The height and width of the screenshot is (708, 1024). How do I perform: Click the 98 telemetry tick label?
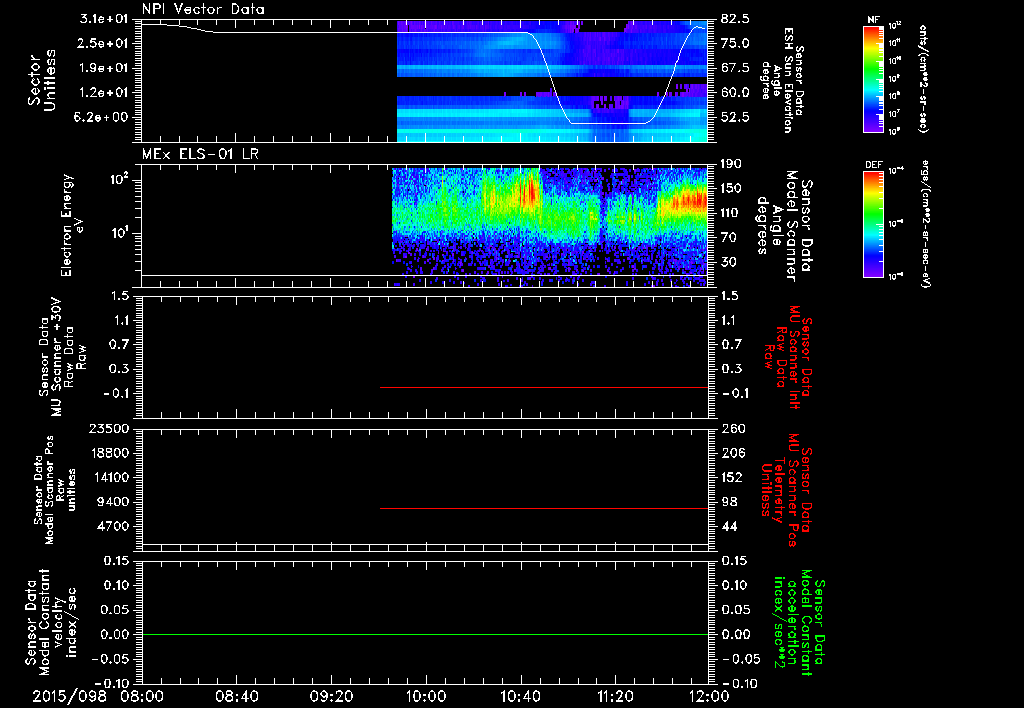point(729,502)
